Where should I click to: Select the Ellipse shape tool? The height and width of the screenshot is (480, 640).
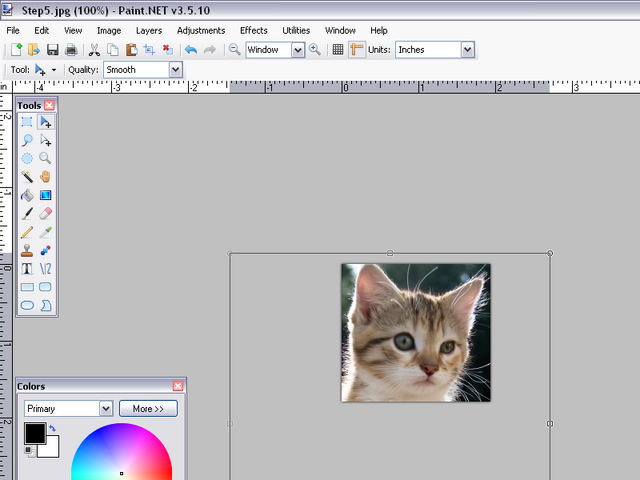tap(27, 305)
